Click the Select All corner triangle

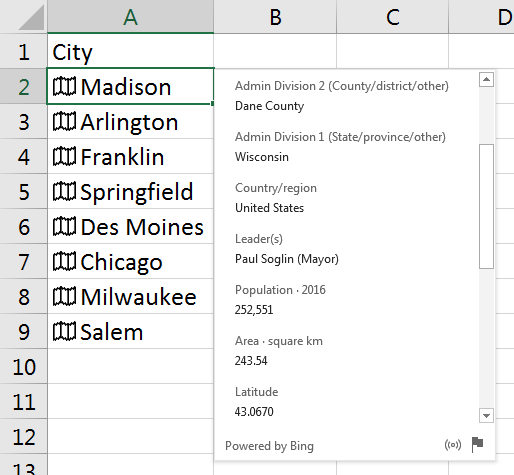pos(31,18)
